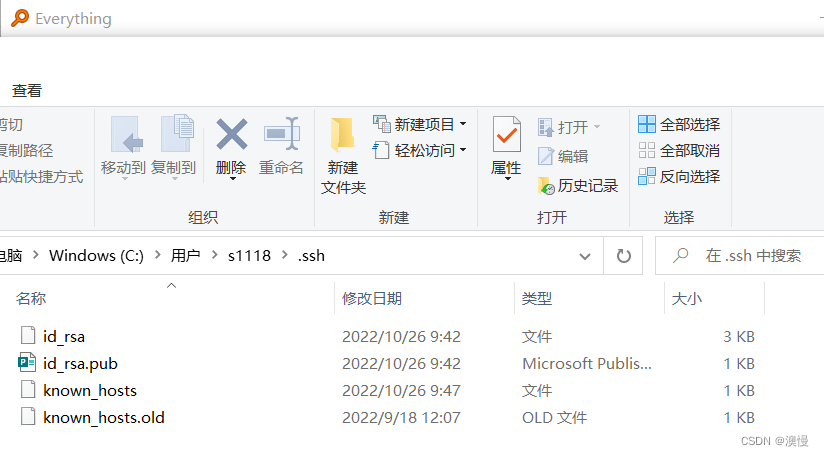Expand the chevron after Windows (C:)
The width and height of the screenshot is (824, 456).
pyautogui.click(x=157, y=255)
